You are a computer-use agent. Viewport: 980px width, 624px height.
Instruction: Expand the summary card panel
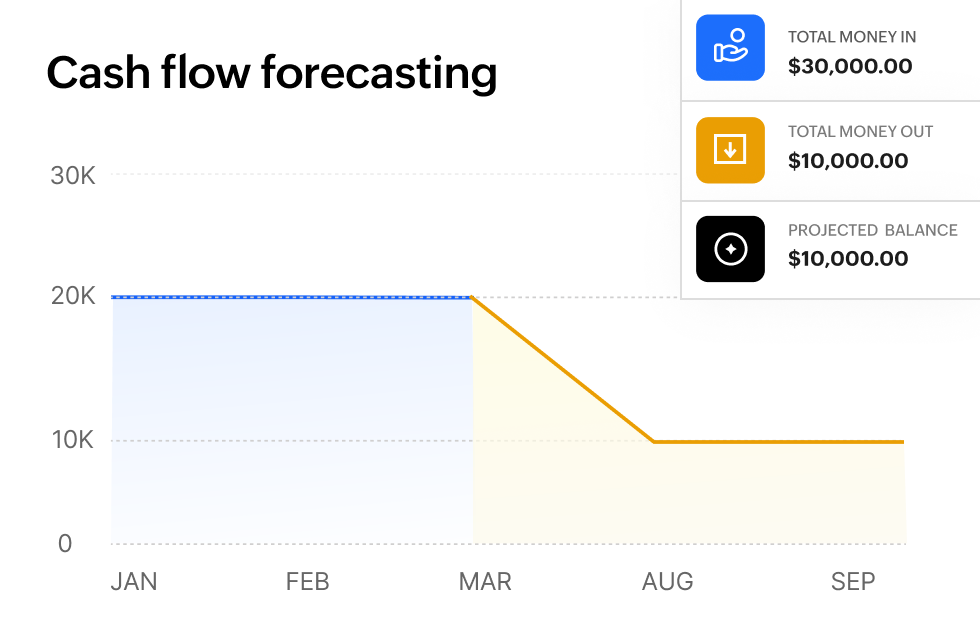tap(830, 150)
